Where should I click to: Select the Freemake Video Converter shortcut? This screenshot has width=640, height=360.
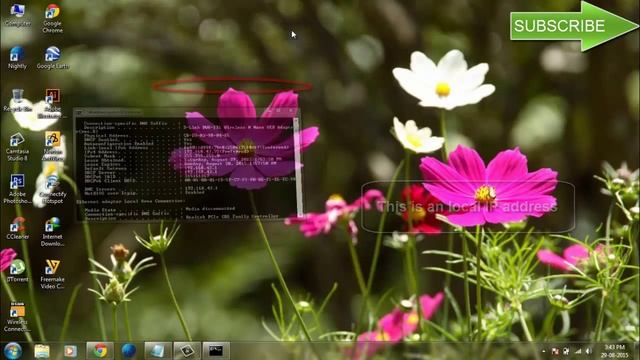pos(52,274)
